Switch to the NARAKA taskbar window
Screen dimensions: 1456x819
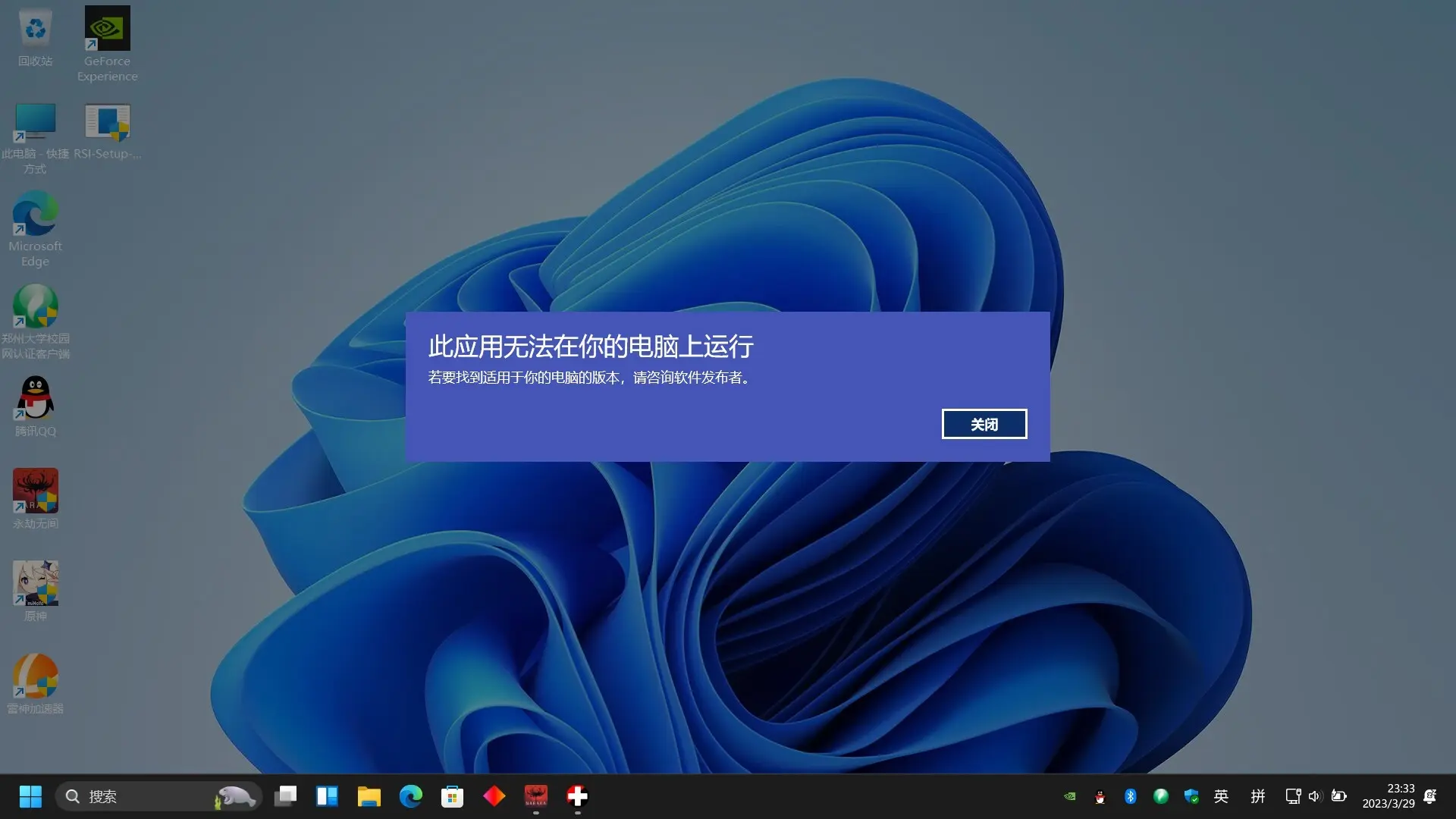[x=536, y=796]
